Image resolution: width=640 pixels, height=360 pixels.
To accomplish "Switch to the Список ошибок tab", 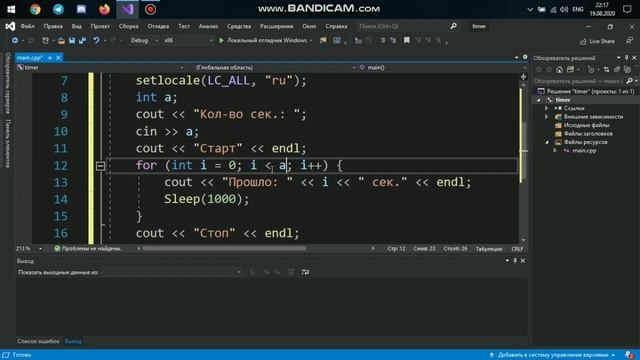I will pos(38,341).
